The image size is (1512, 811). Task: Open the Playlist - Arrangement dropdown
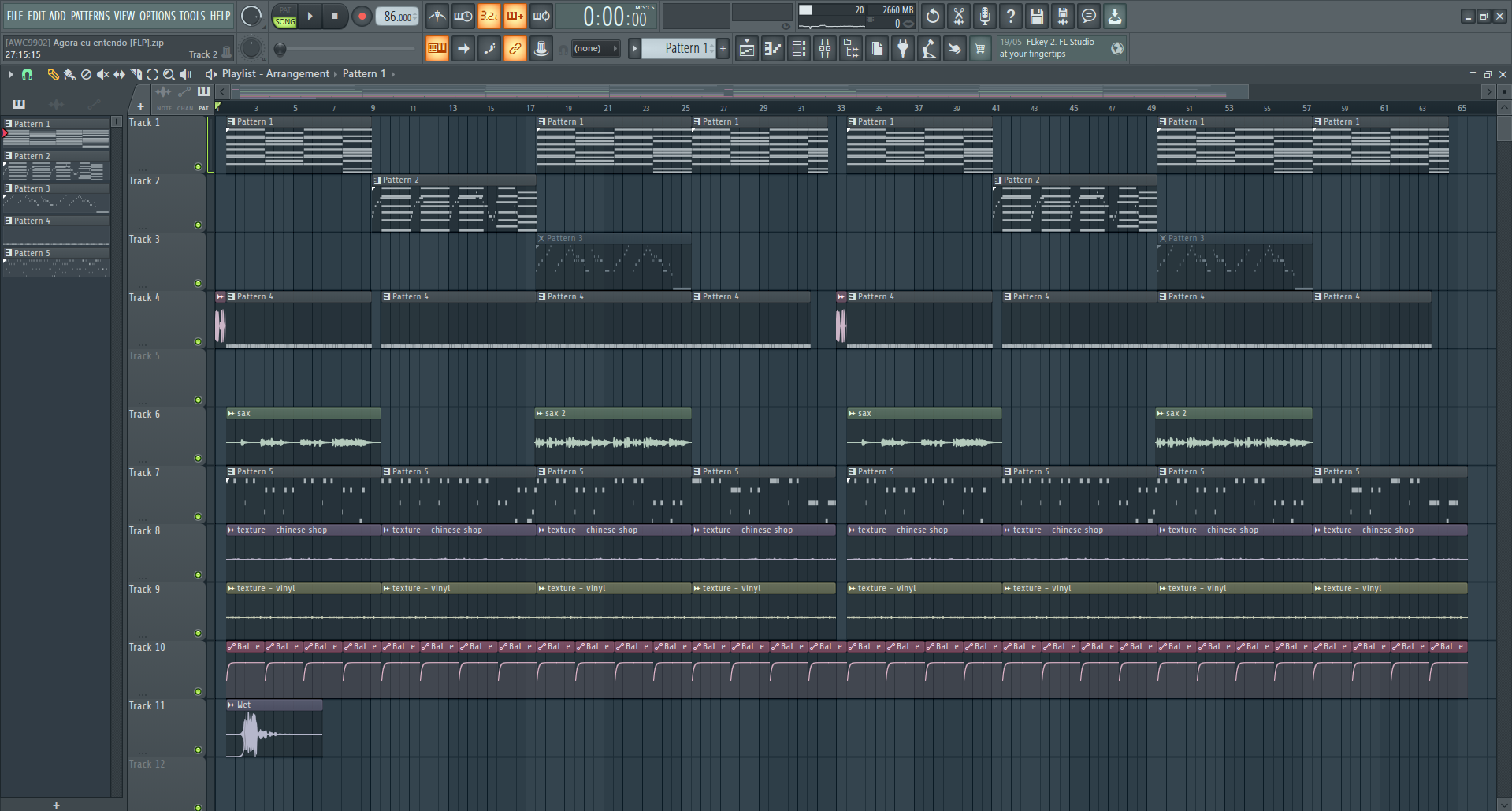point(276,74)
